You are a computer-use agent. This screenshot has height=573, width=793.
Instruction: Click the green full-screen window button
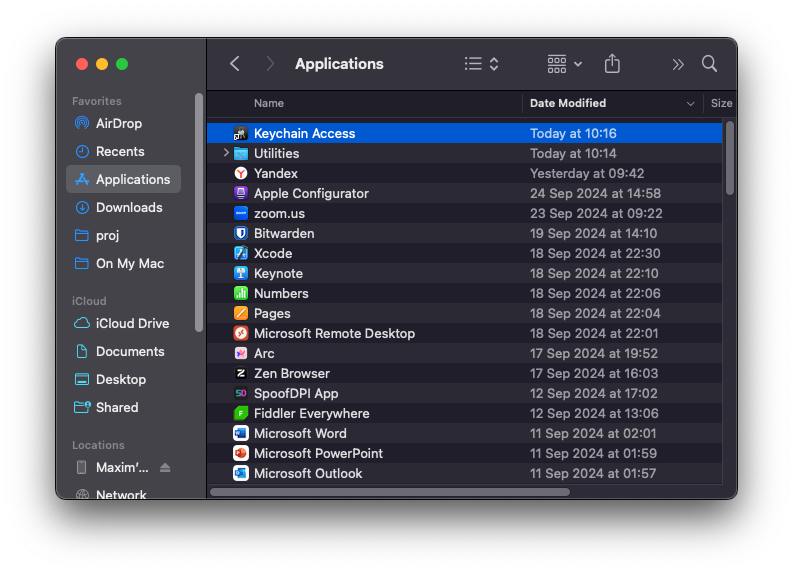click(x=122, y=64)
